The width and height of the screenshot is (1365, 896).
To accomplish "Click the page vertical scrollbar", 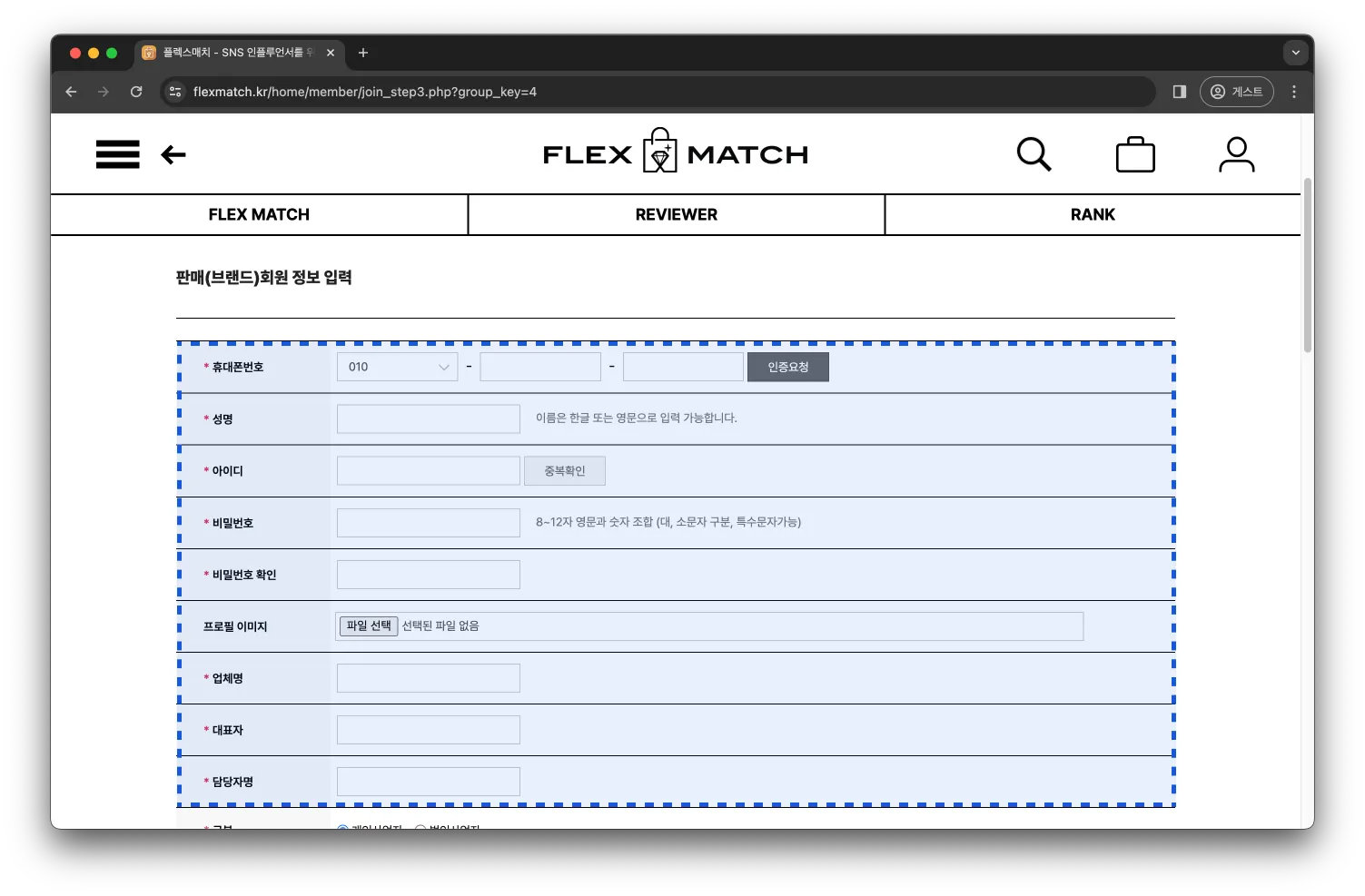I will (1308, 264).
